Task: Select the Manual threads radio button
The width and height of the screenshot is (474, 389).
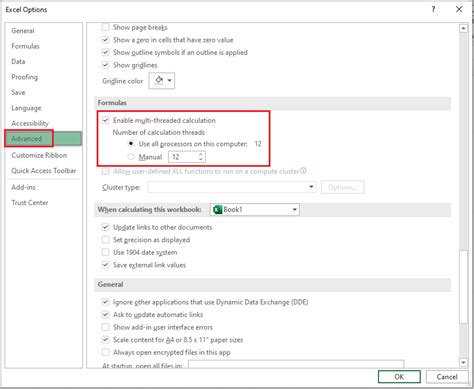Action: tap(131, 157)
